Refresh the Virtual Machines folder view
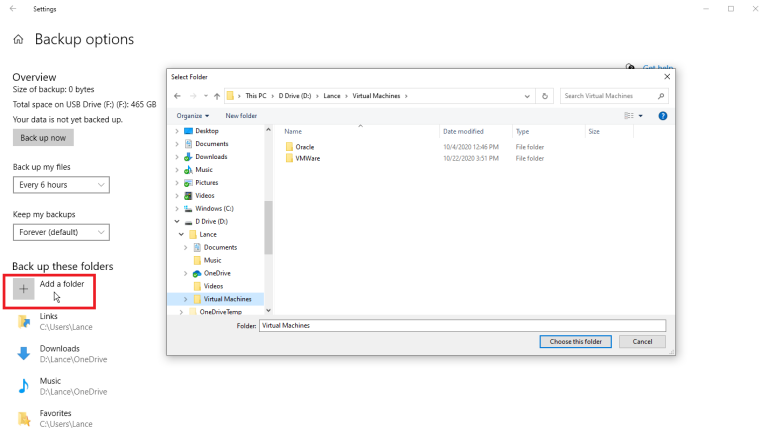Image resolution: width=768 pixels, height=429 pixels. click(x=545, y=96)
